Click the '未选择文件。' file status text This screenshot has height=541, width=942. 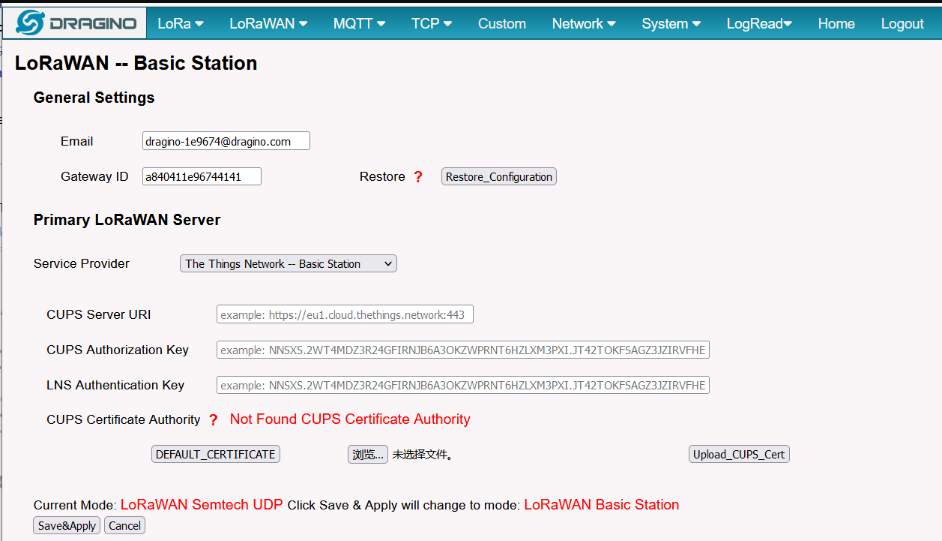click(422, 455)
